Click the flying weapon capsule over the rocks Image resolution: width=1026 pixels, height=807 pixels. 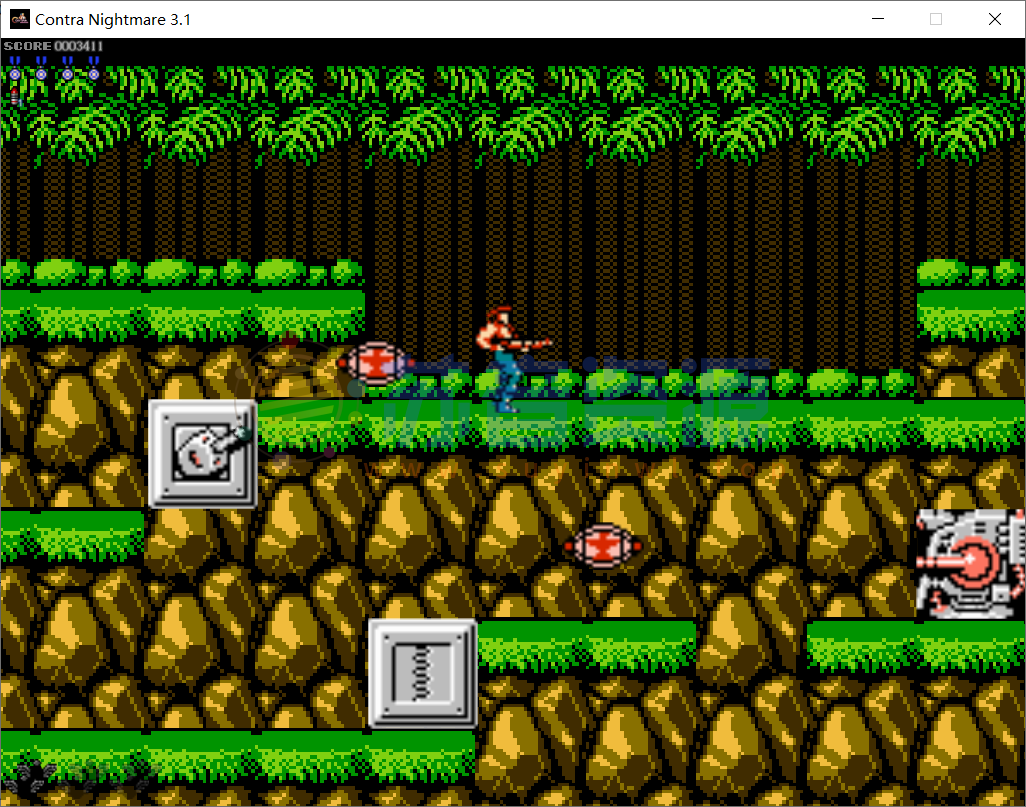click(602, 545)
